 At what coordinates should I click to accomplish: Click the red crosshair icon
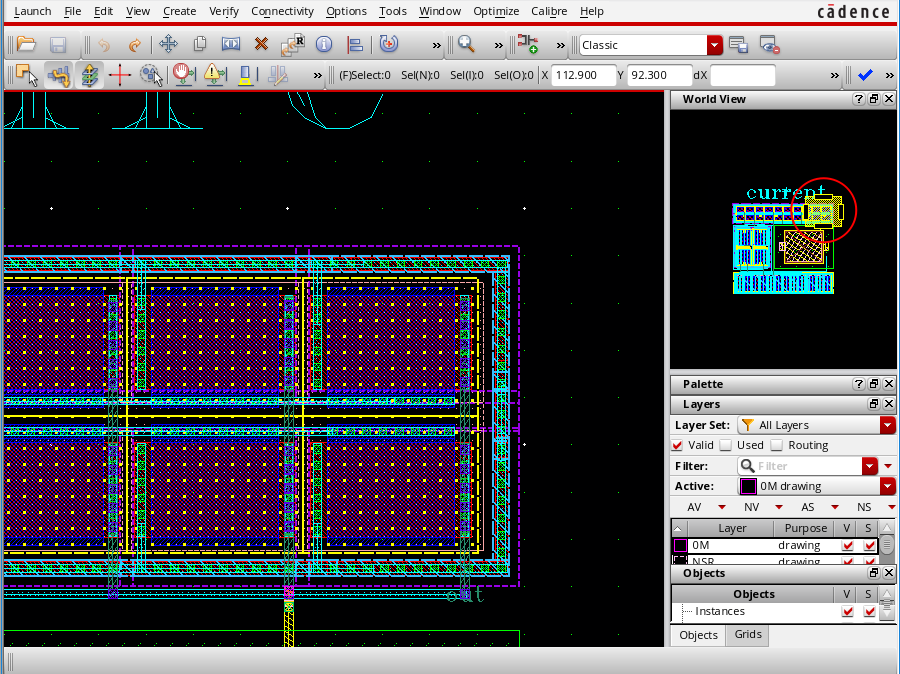(120, 75)
